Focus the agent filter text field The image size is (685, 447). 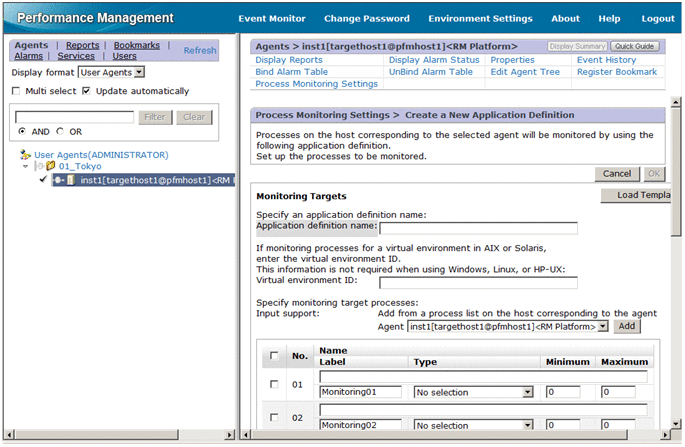(x=75, y=117)
